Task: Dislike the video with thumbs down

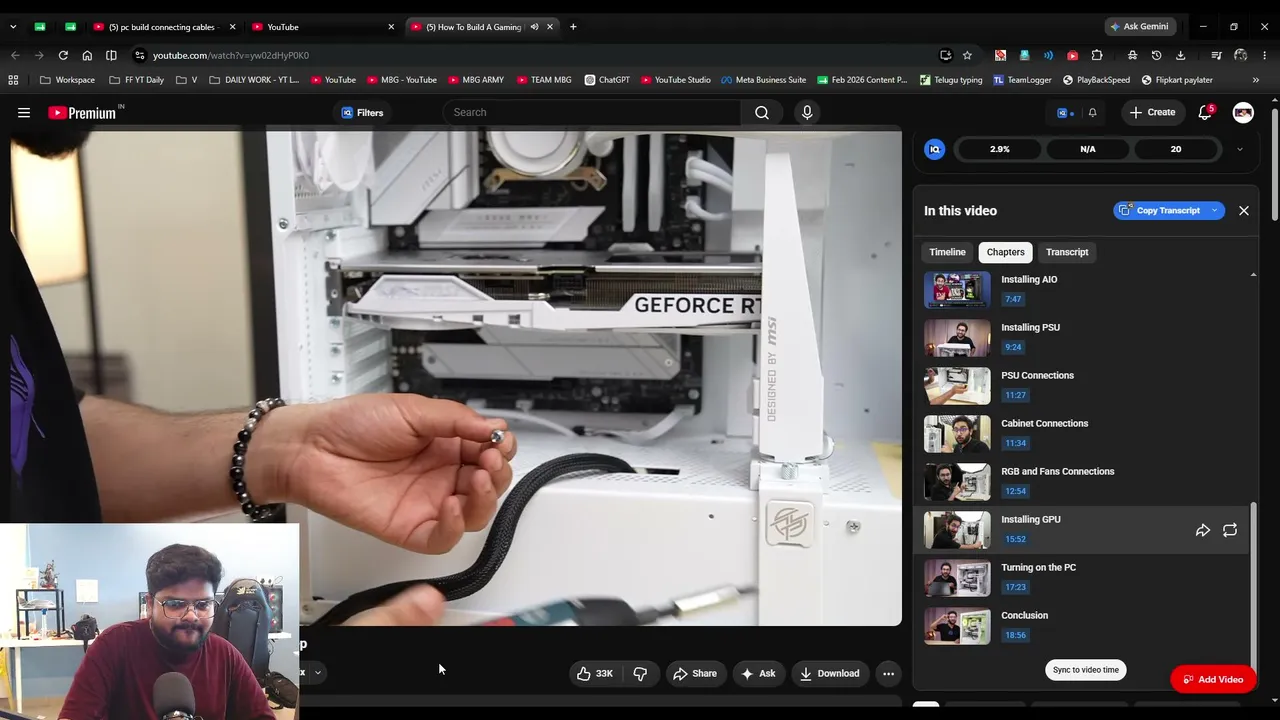Action: click(x=640, y=674)
